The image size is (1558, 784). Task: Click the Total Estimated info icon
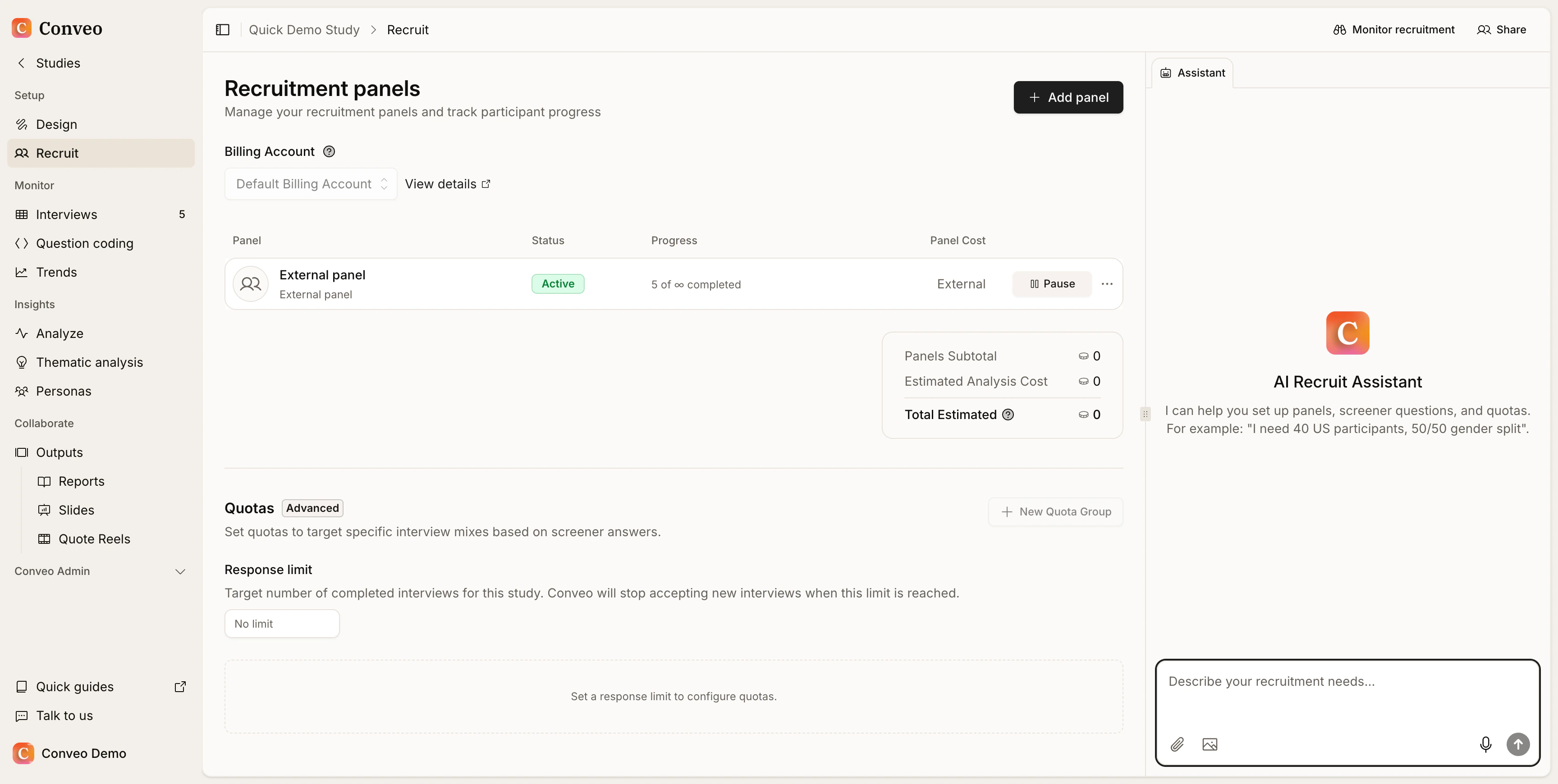coord(1008,415)
